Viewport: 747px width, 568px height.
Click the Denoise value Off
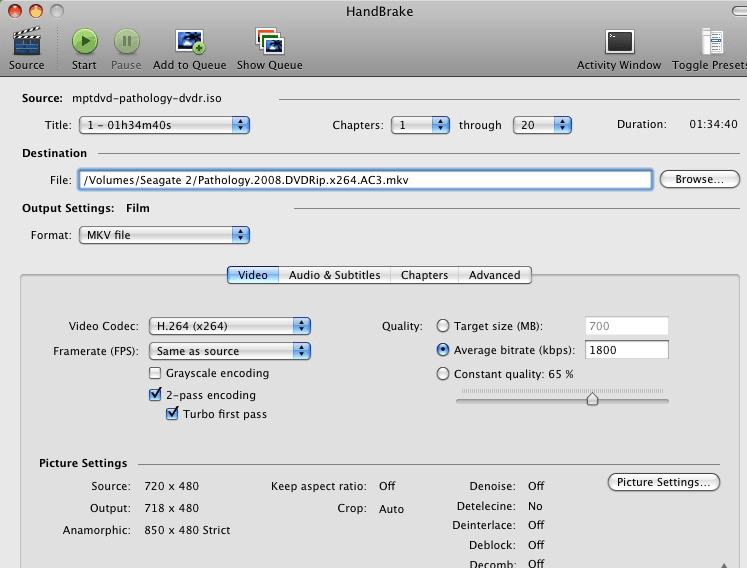click(x=536, y=486)
